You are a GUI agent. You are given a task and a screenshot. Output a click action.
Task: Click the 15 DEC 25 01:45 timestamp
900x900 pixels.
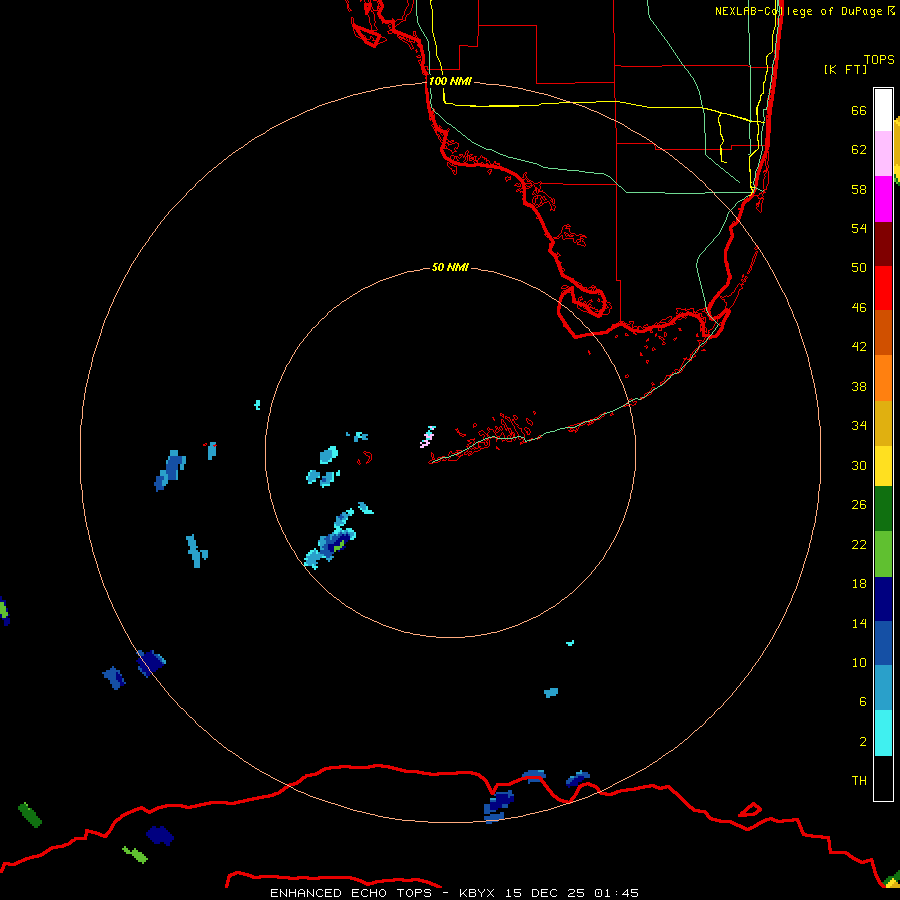tap(572, 893)
